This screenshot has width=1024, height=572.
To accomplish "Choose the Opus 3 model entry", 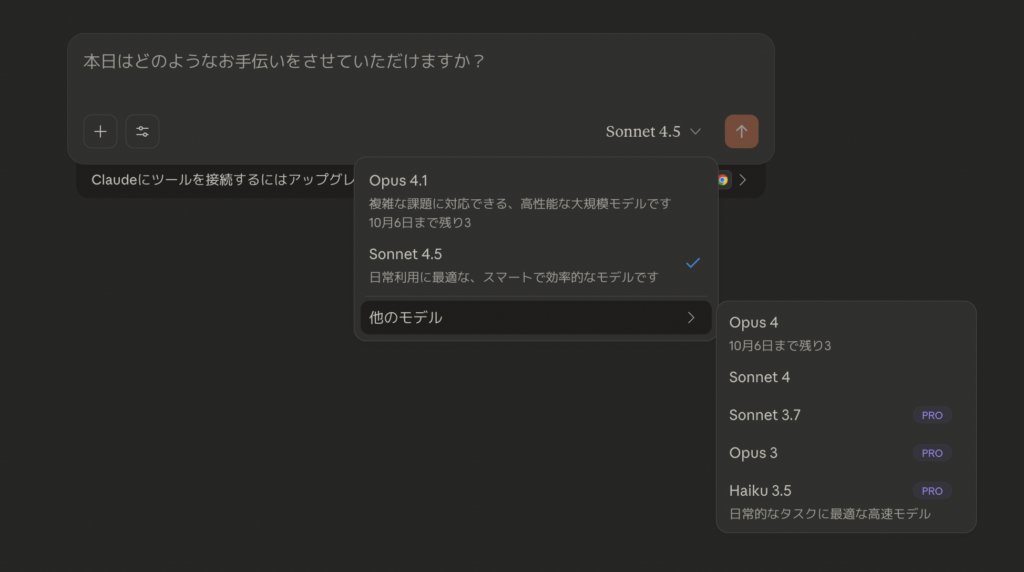I will [x=754, y=453].
